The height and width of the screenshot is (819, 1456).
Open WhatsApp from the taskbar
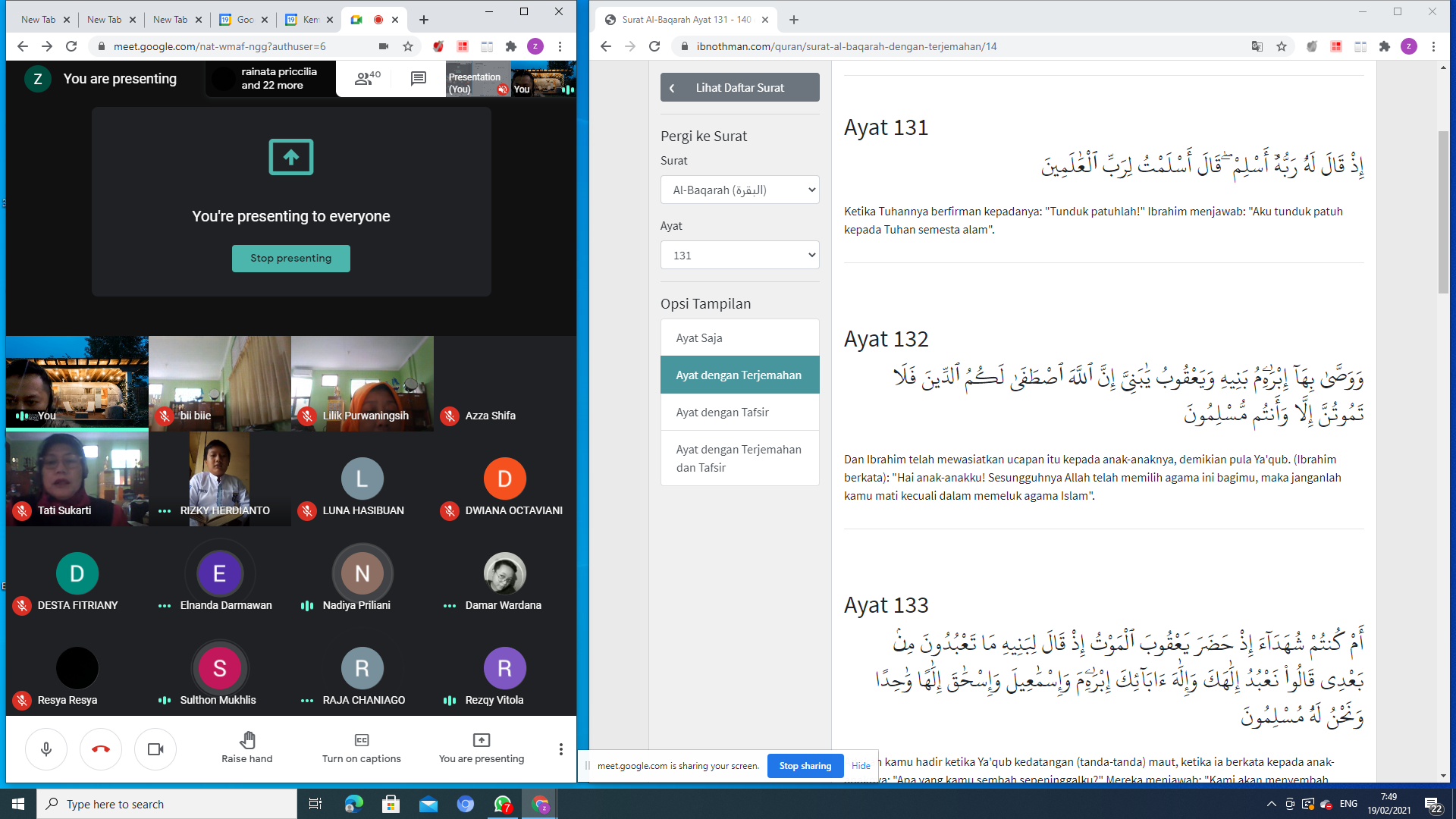pyautogui.click(x=503, y=804)
